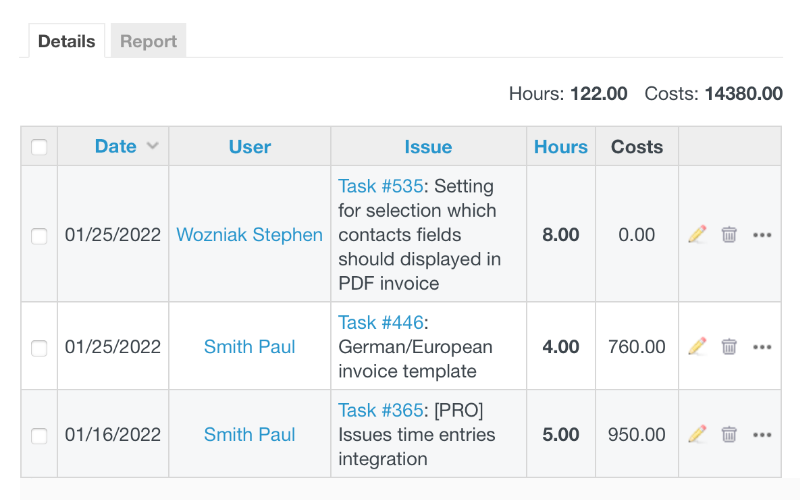Open actions menu for Task #365 entry
The height and width of the screenshot is (500, 800).
coord(762,435)
